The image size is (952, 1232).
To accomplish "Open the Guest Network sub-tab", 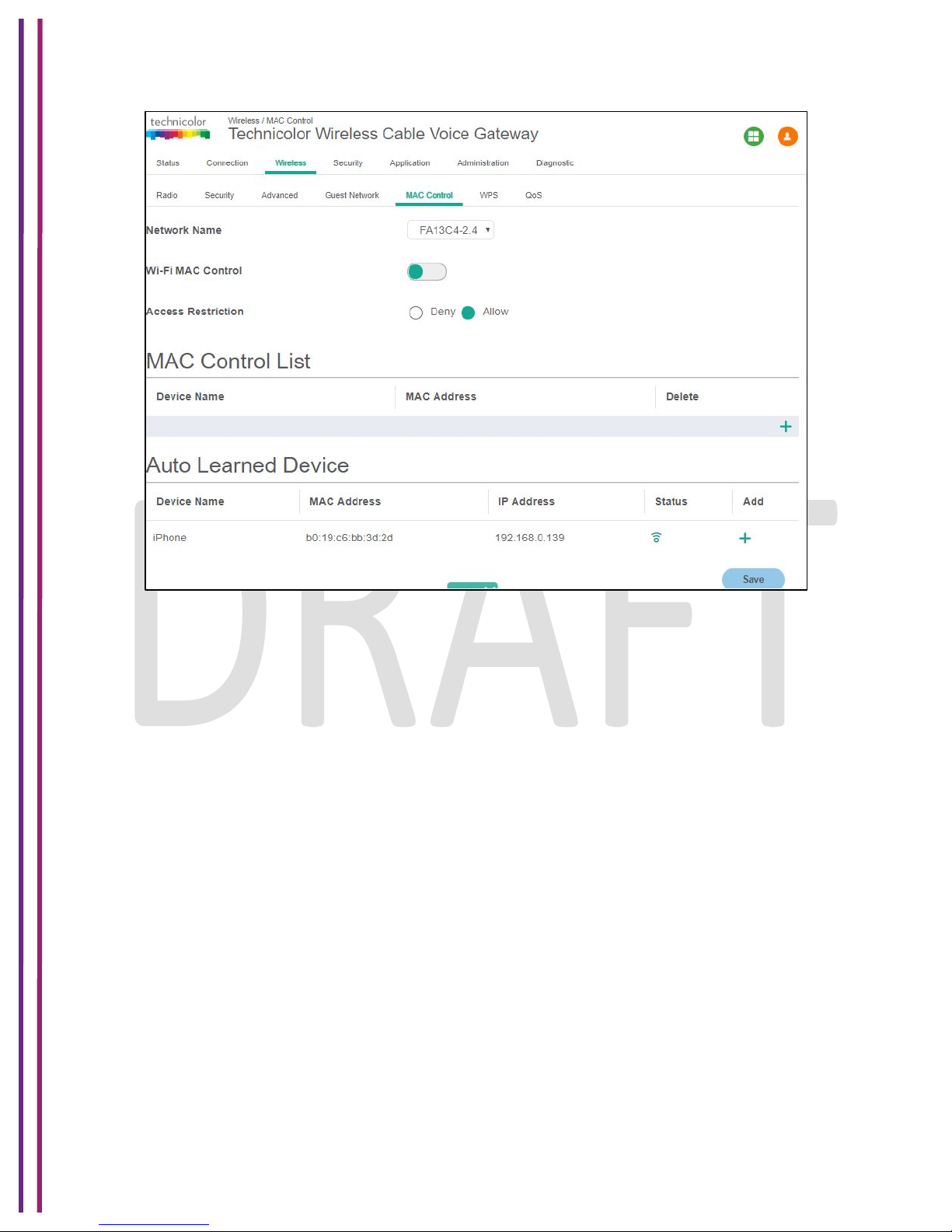I will coord(352,195).
